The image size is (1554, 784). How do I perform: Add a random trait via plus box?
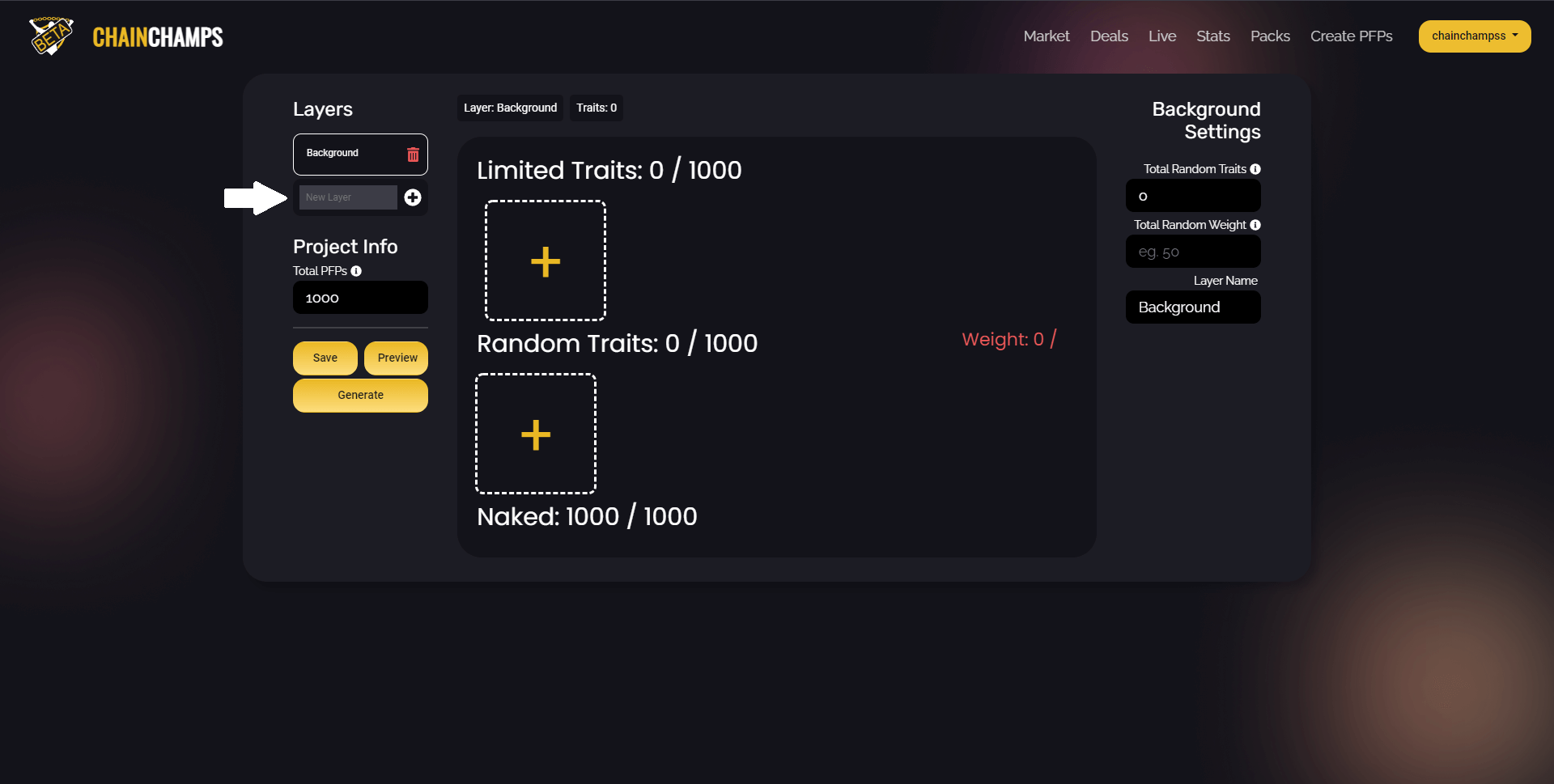(x=536, y=434)
